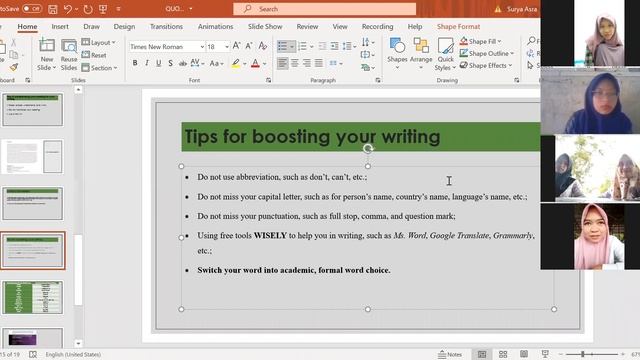Switch to the Design tab

click(x=124, y=27)
